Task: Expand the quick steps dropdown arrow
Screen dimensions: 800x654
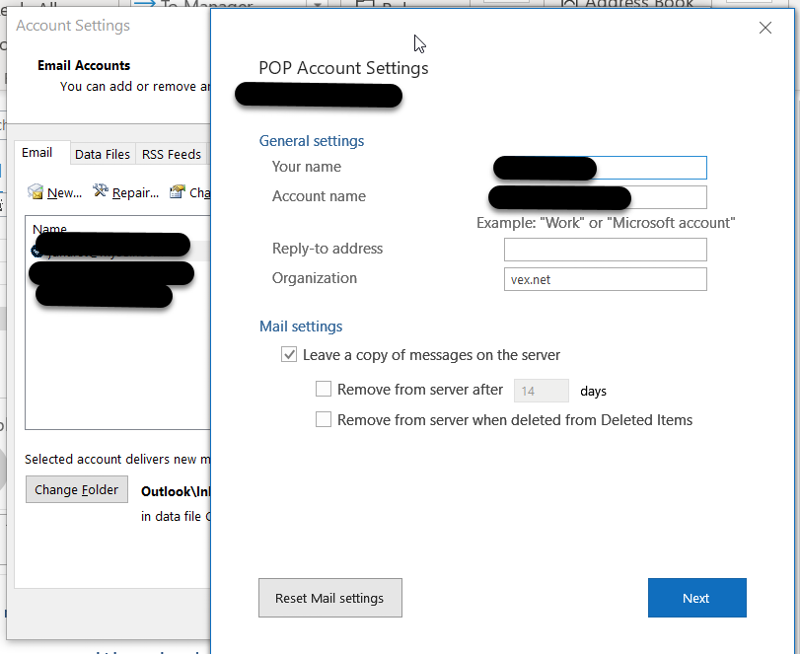Action: [x=317, y=5]
